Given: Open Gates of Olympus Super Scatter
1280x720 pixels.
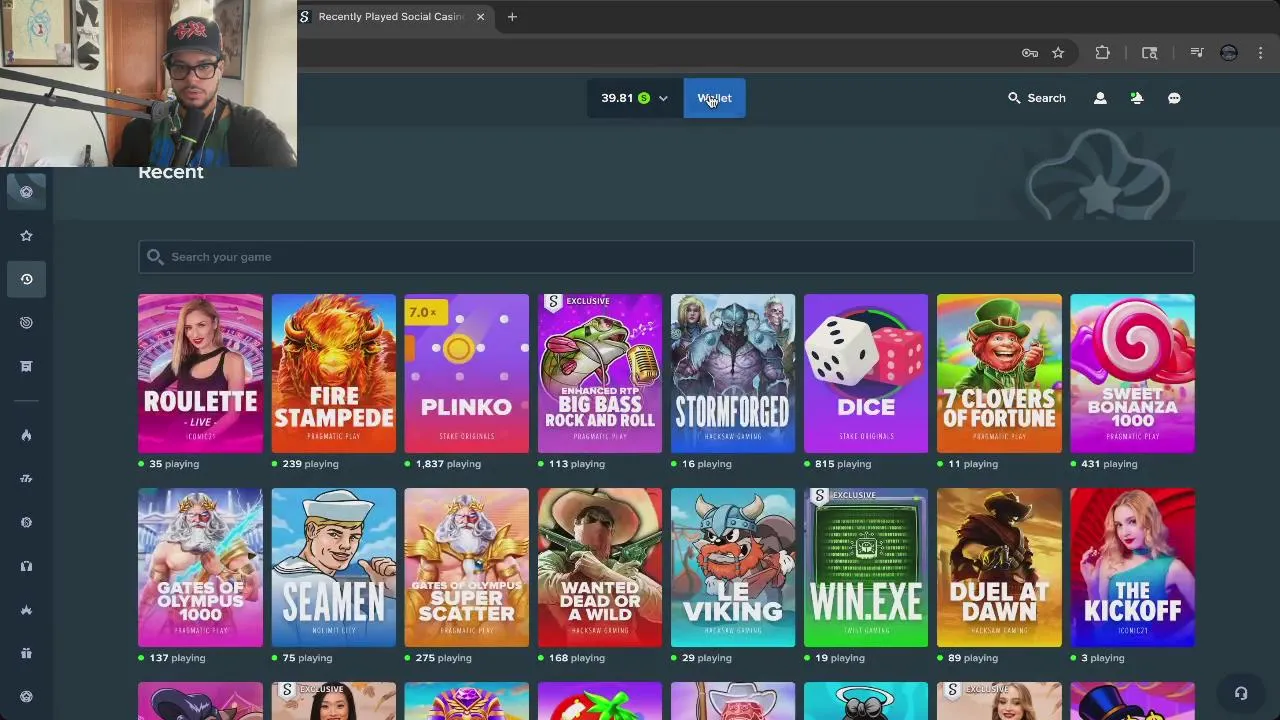Looking at the screenshot, I should click(467, 567).
